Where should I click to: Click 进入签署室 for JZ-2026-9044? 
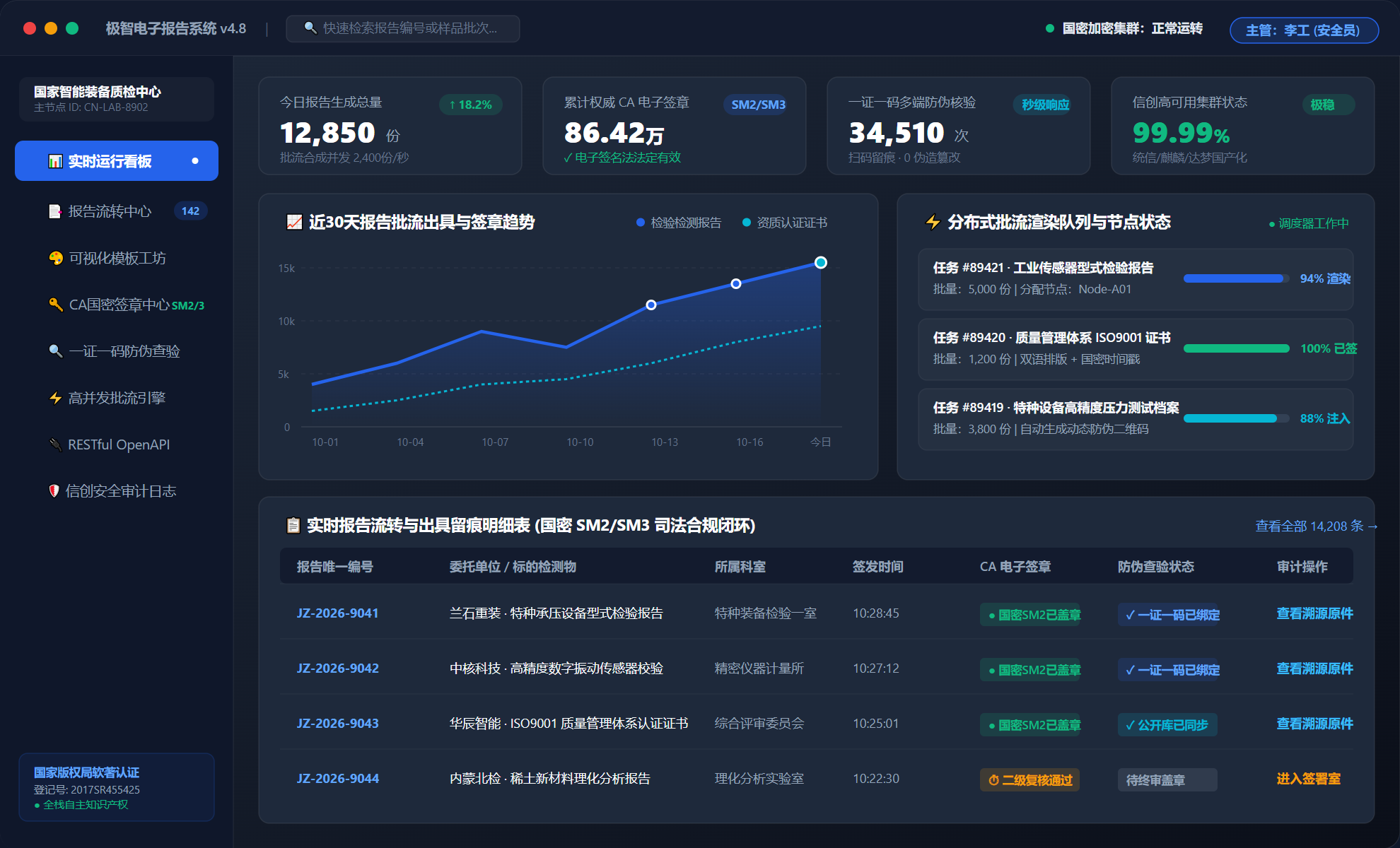[x=1308, y=779]
